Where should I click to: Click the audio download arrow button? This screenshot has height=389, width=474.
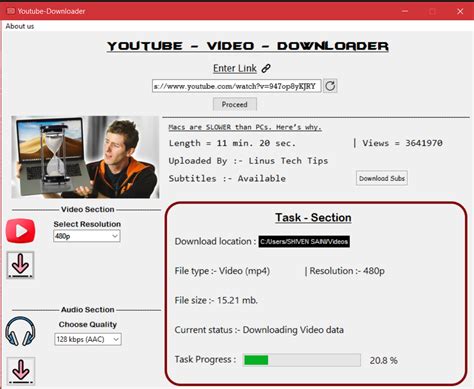[x=21, y=371]
